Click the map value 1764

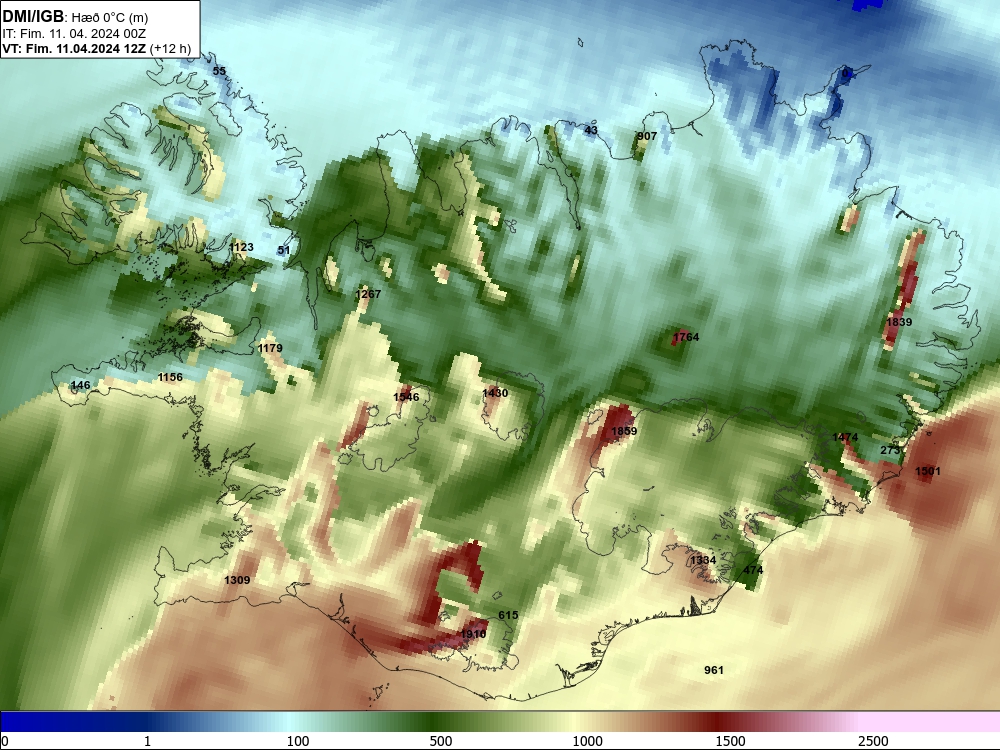pyautogui.click(x=686, y=337)
